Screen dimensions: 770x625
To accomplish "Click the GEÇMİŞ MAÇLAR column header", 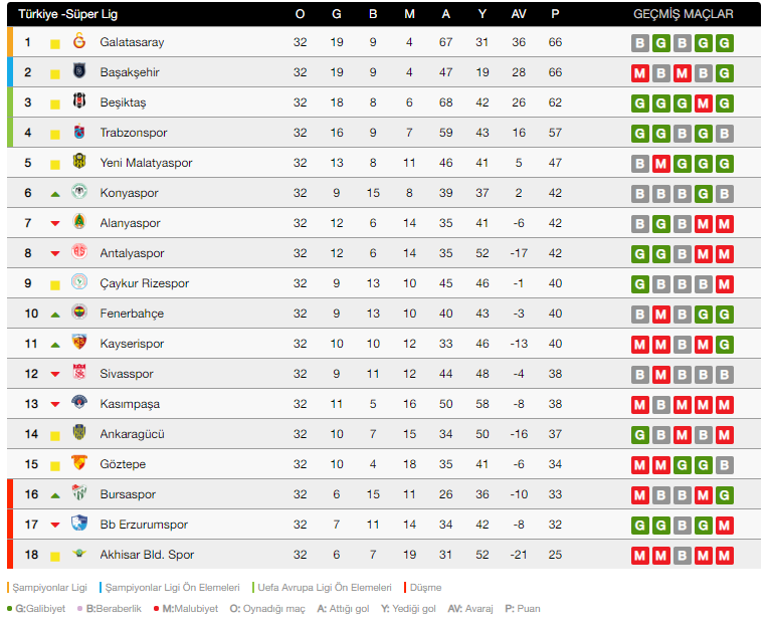I will [683, 14].
